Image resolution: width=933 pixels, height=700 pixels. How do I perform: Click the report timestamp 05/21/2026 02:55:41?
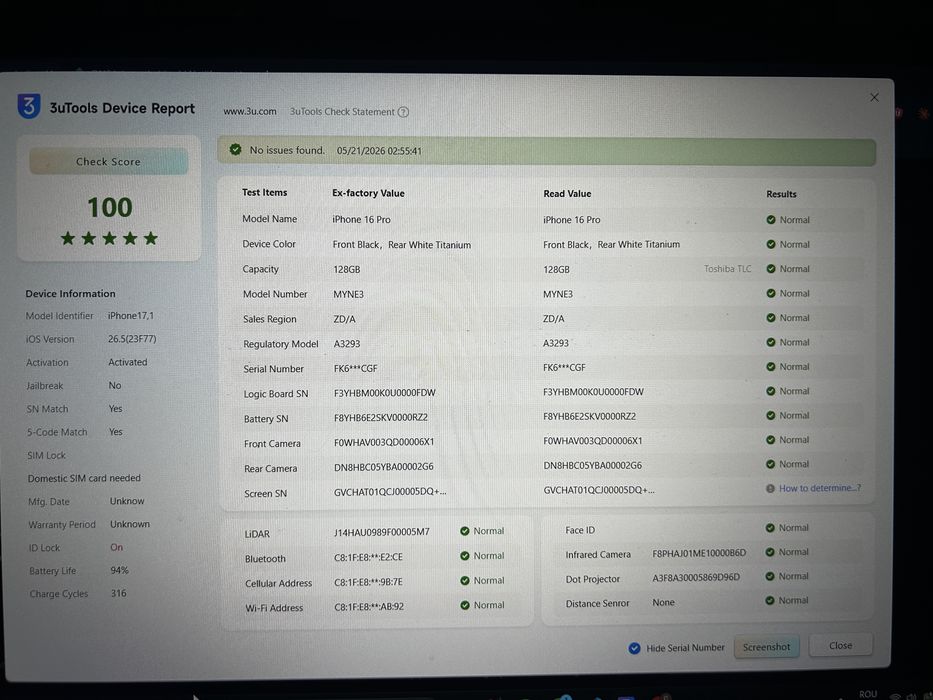pyautogui.click(x=379, y=151)
